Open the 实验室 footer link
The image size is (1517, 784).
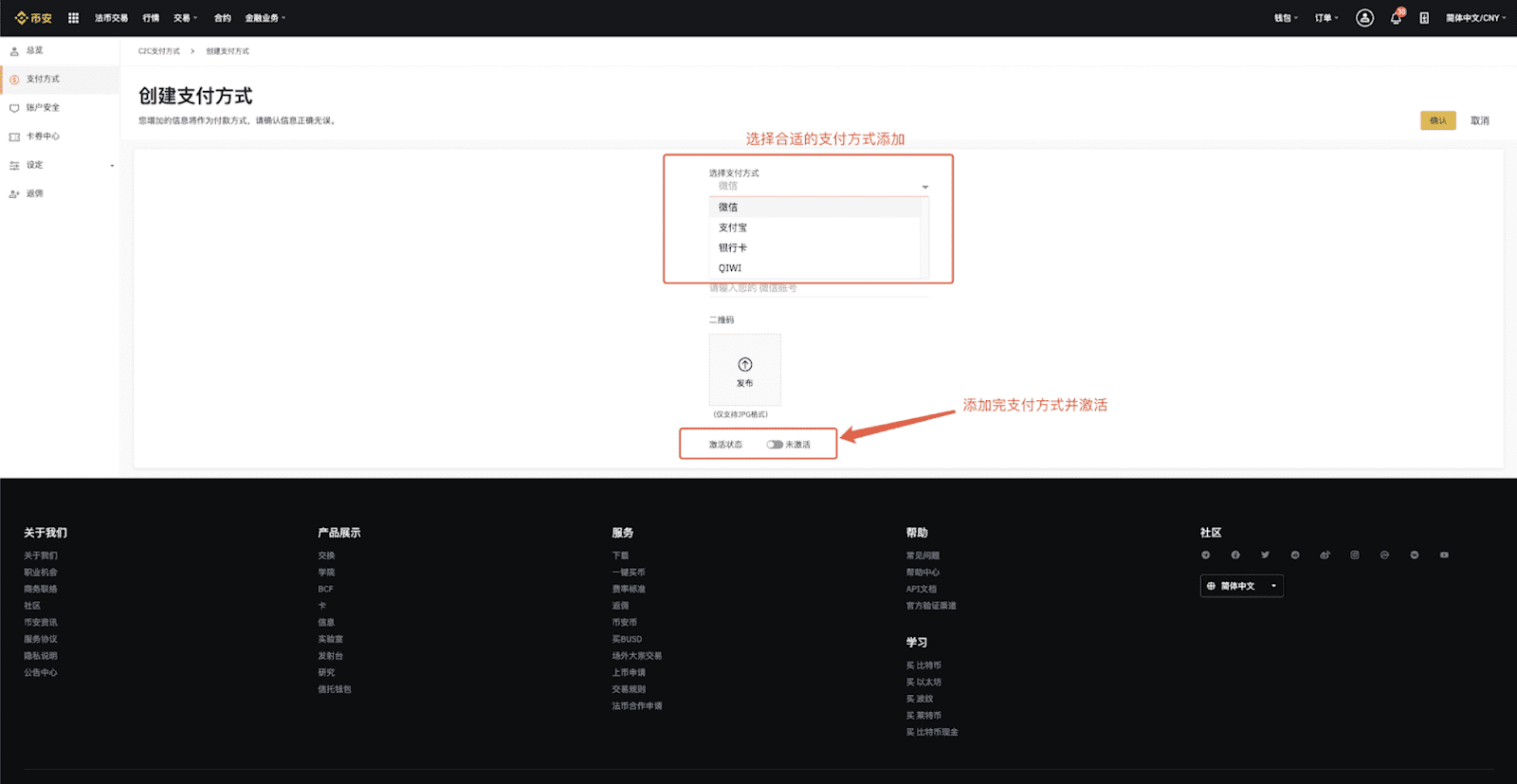331,639
